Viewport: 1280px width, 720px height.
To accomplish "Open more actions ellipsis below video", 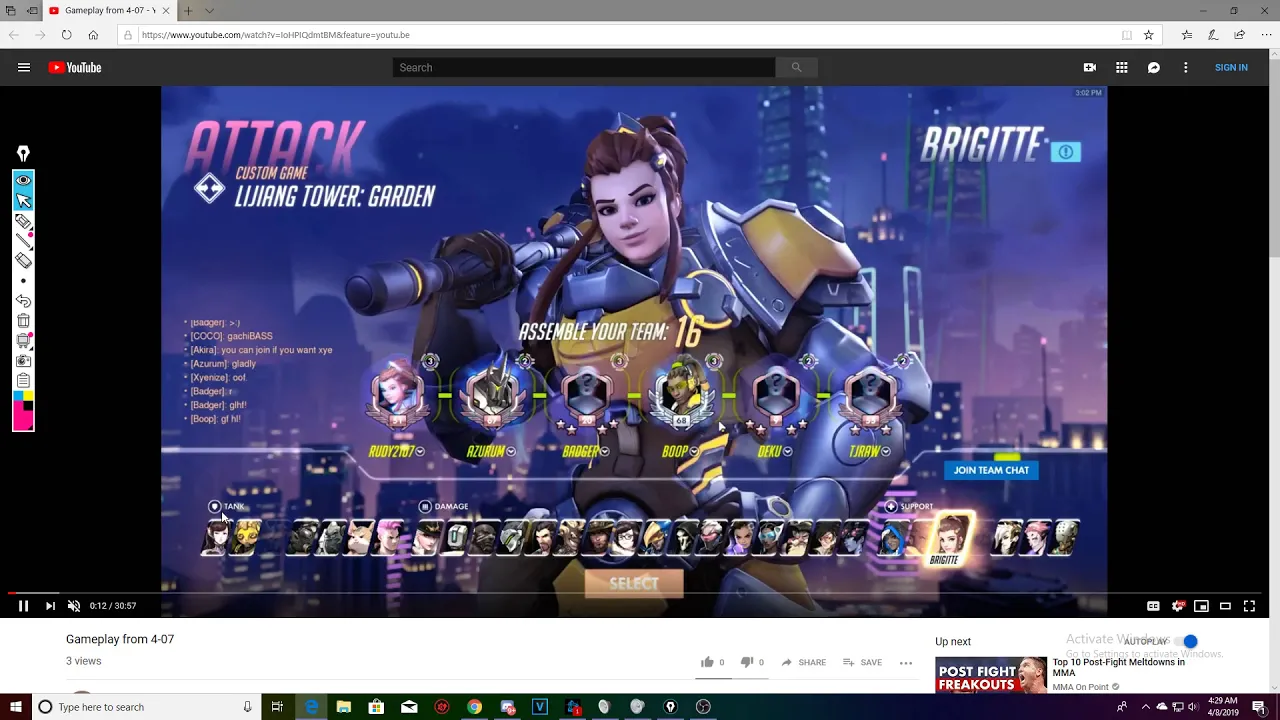I will (906, 662).
